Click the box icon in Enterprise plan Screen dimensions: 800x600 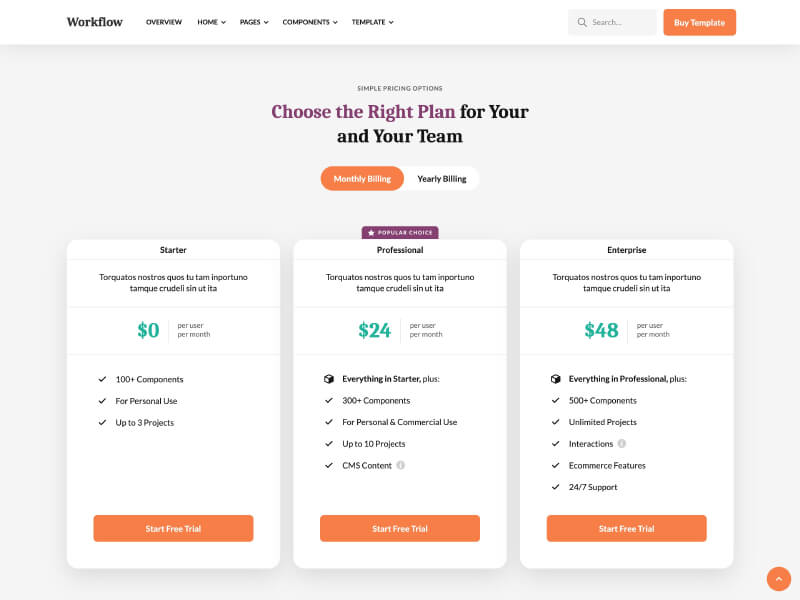click(x=555, y=379)
